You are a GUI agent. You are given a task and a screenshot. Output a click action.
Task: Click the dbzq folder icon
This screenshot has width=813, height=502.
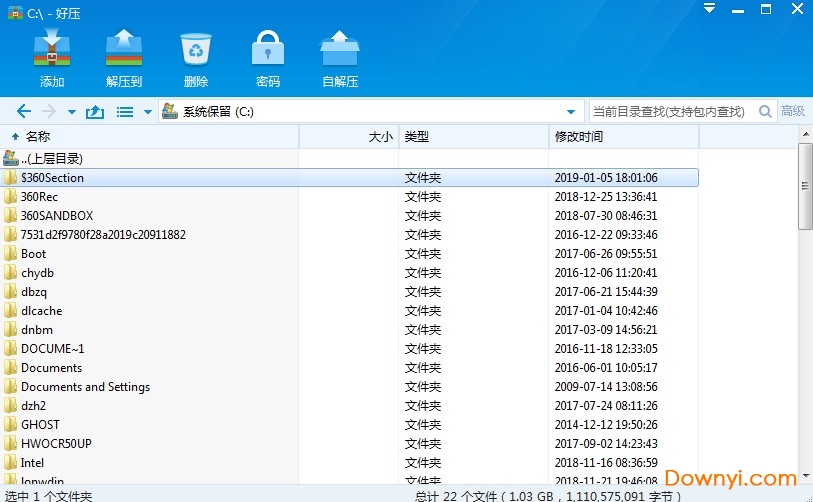10,292
